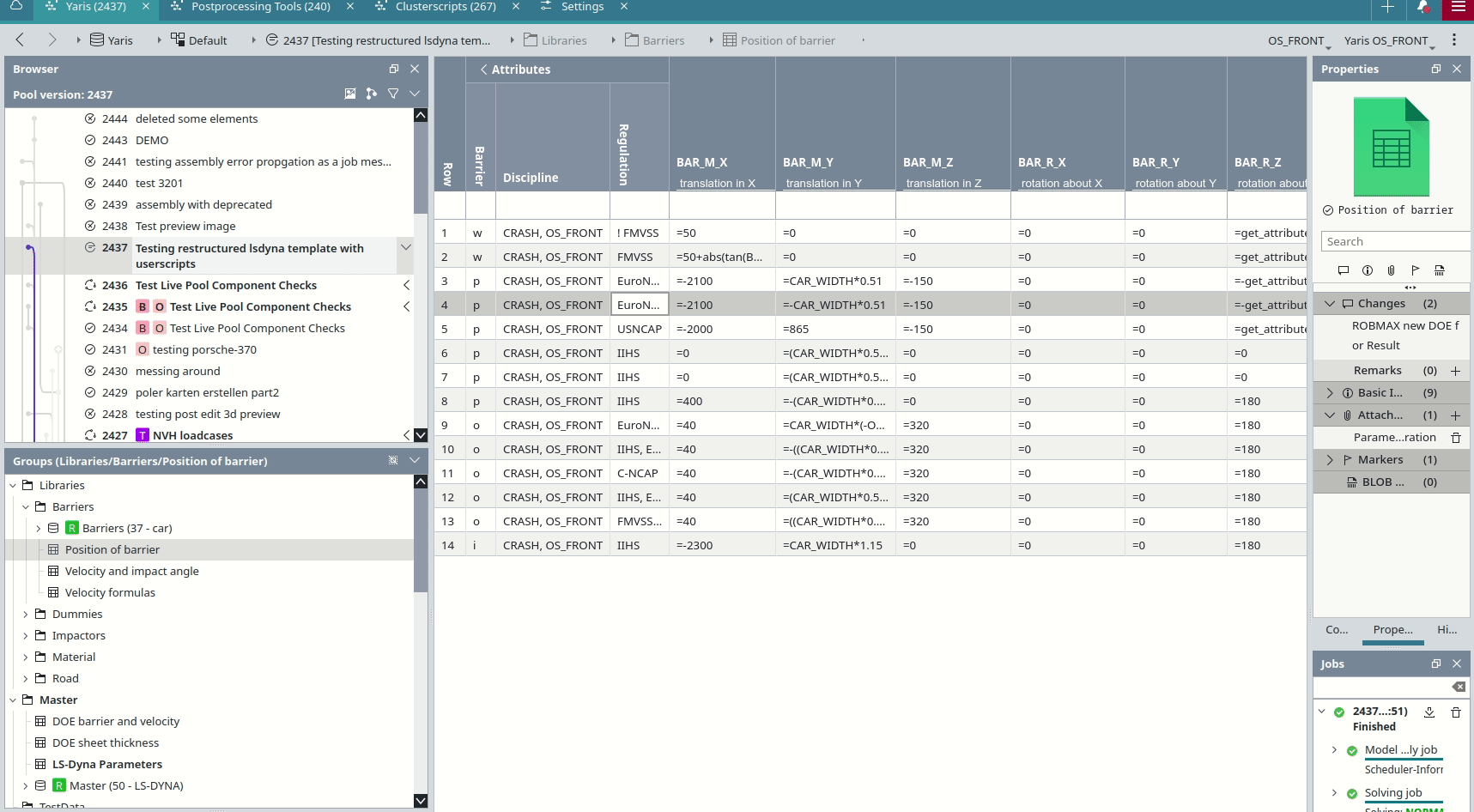Click the info icon below the Properties search

[1368, 270]
